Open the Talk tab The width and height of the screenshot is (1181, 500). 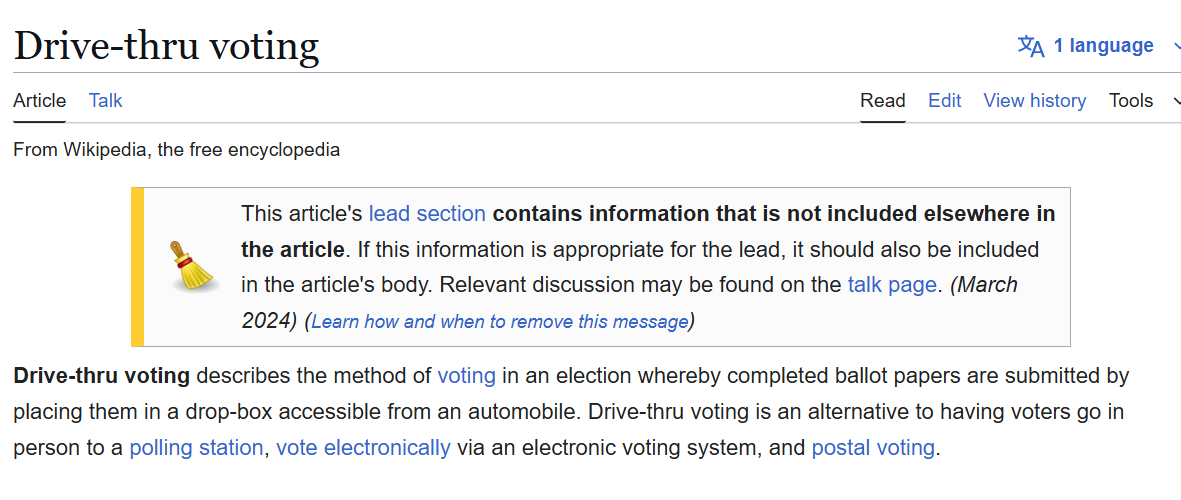tap(106, 100)
